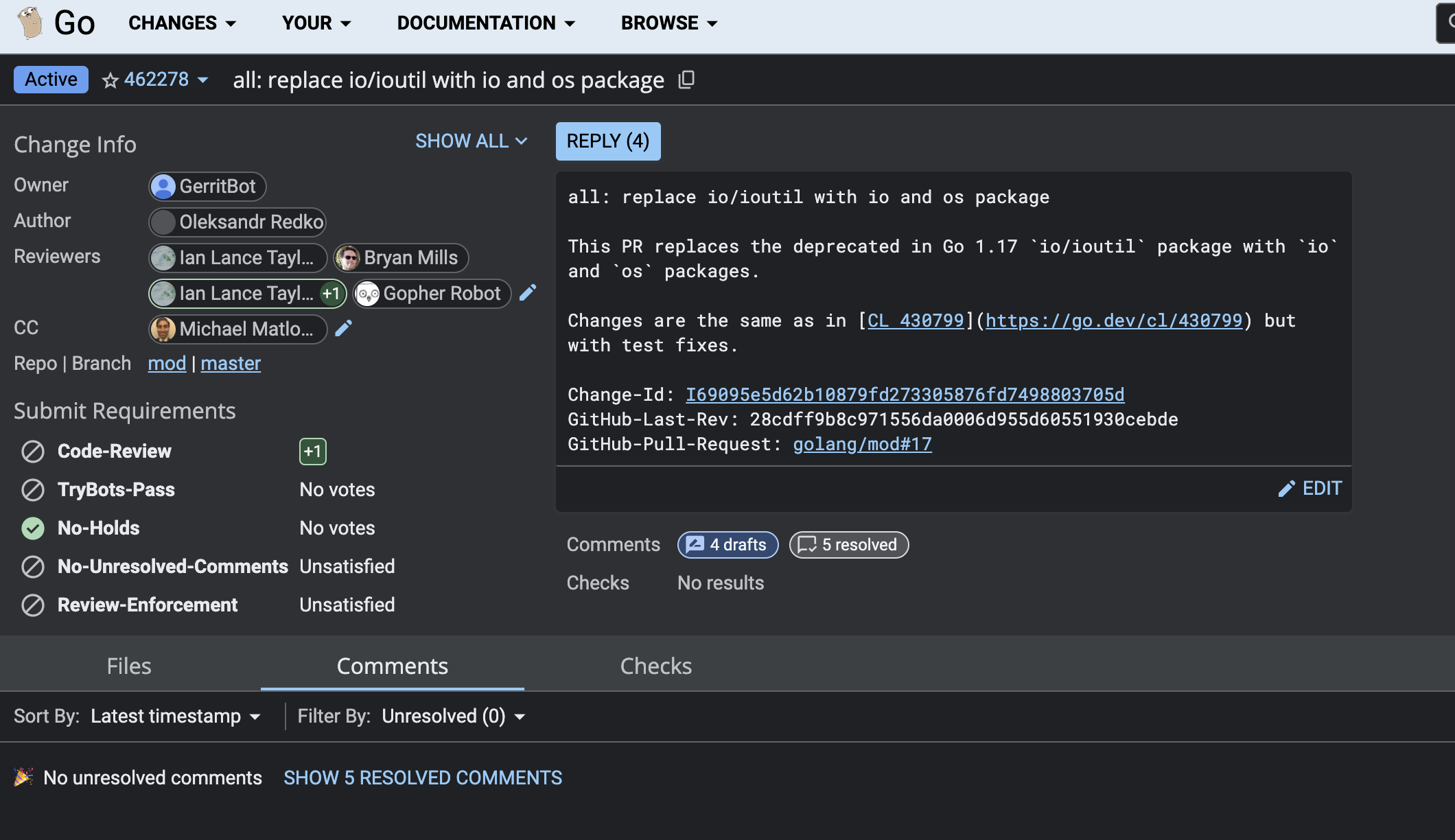Switch to the Checks tab
This screenshot has height=840, width=1455.
coord(655,666)
